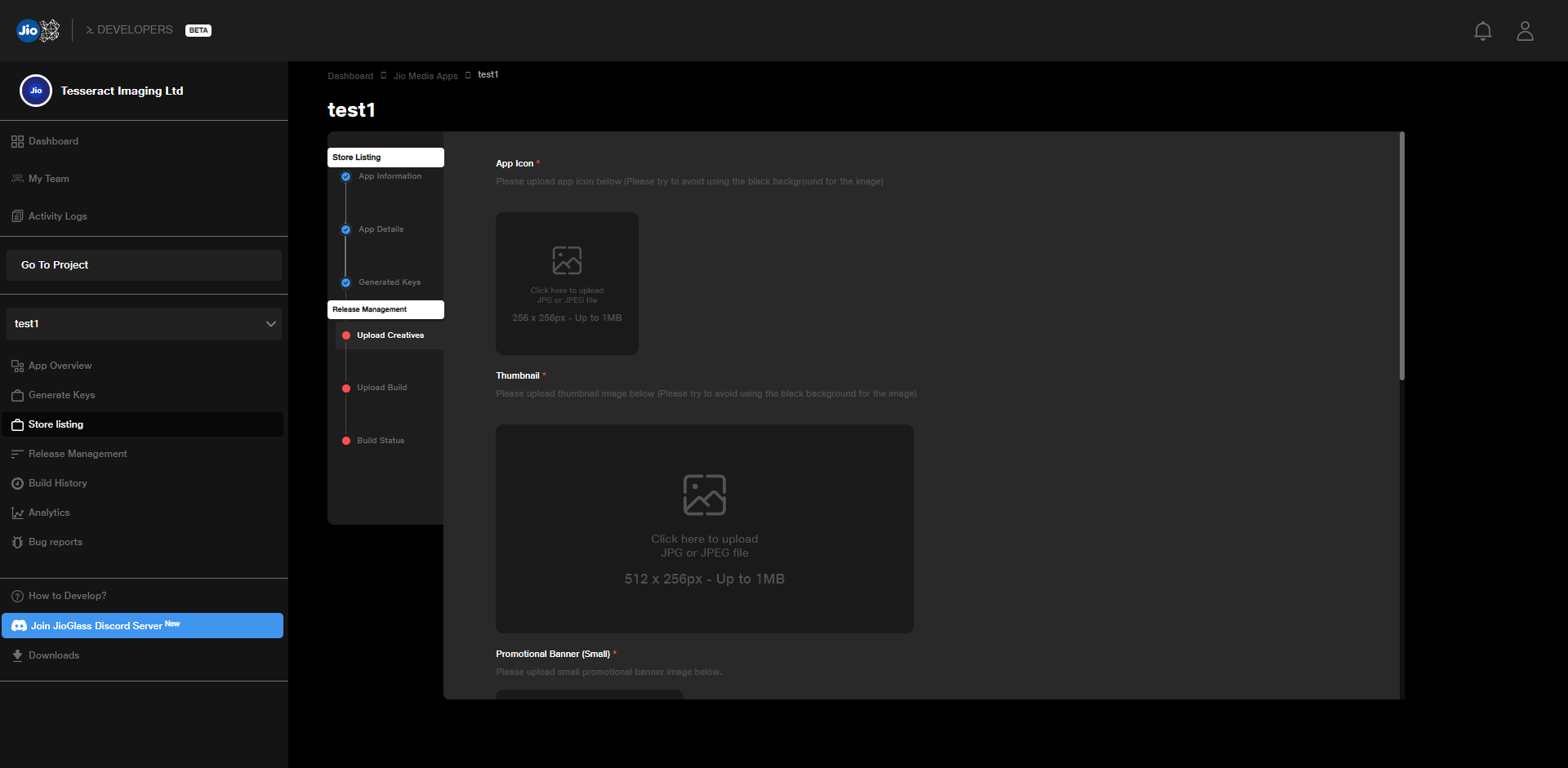
Task: Go to My Team page
Action: point(48,179)
